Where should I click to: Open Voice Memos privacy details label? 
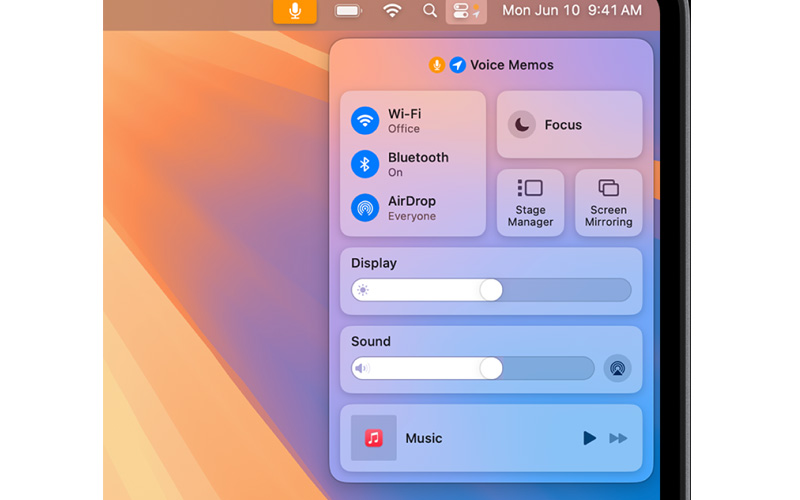pos(512,65)
